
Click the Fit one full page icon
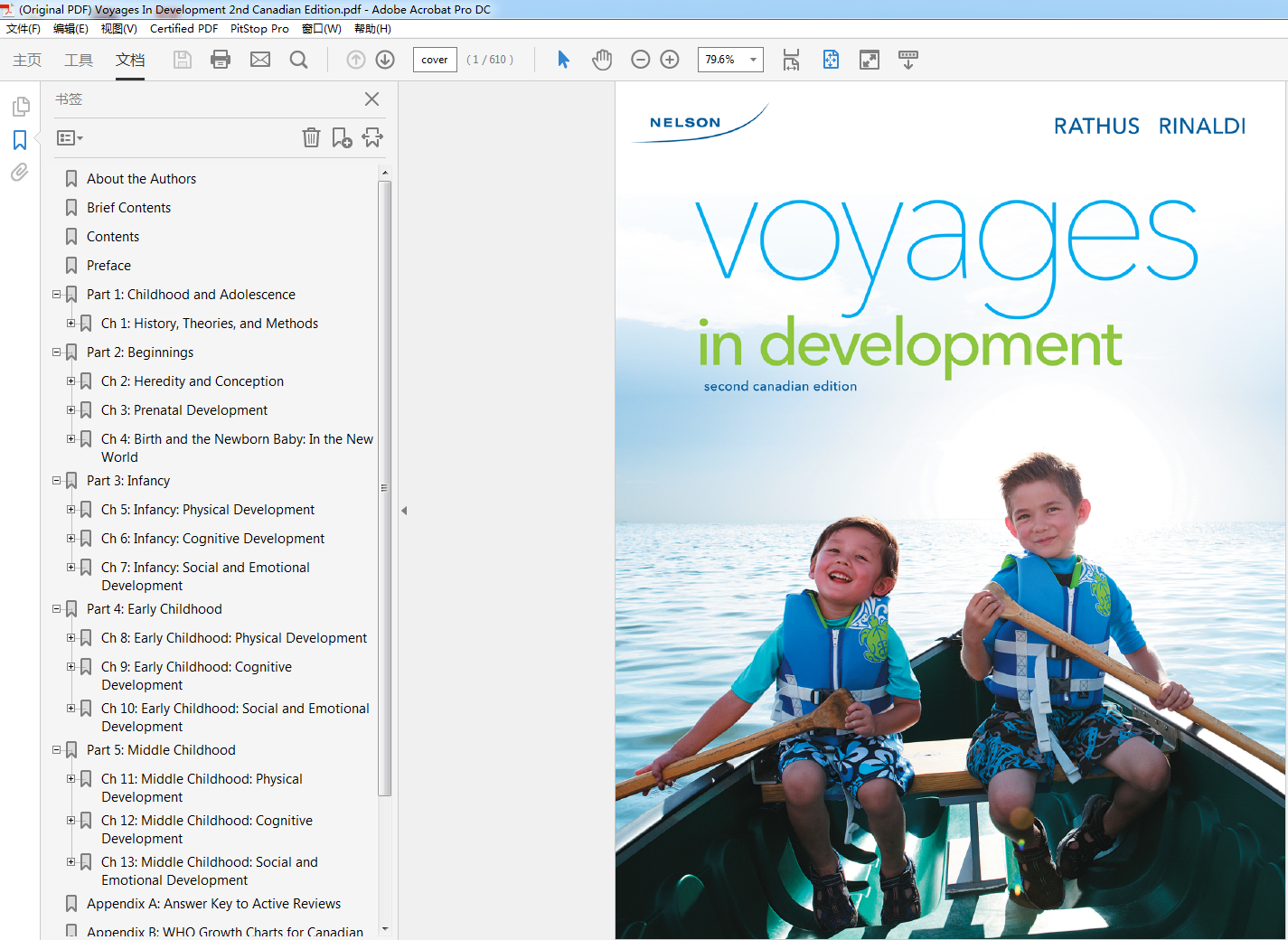coord(831,60)
